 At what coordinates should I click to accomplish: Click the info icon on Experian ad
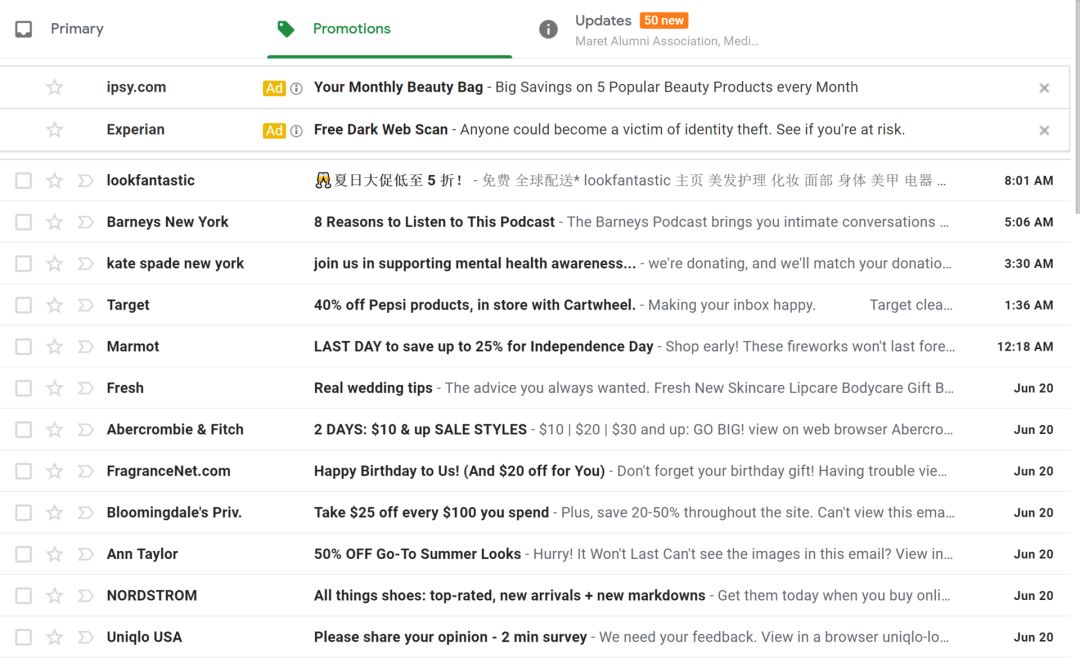pyautogui.click(x=296, y=130)
